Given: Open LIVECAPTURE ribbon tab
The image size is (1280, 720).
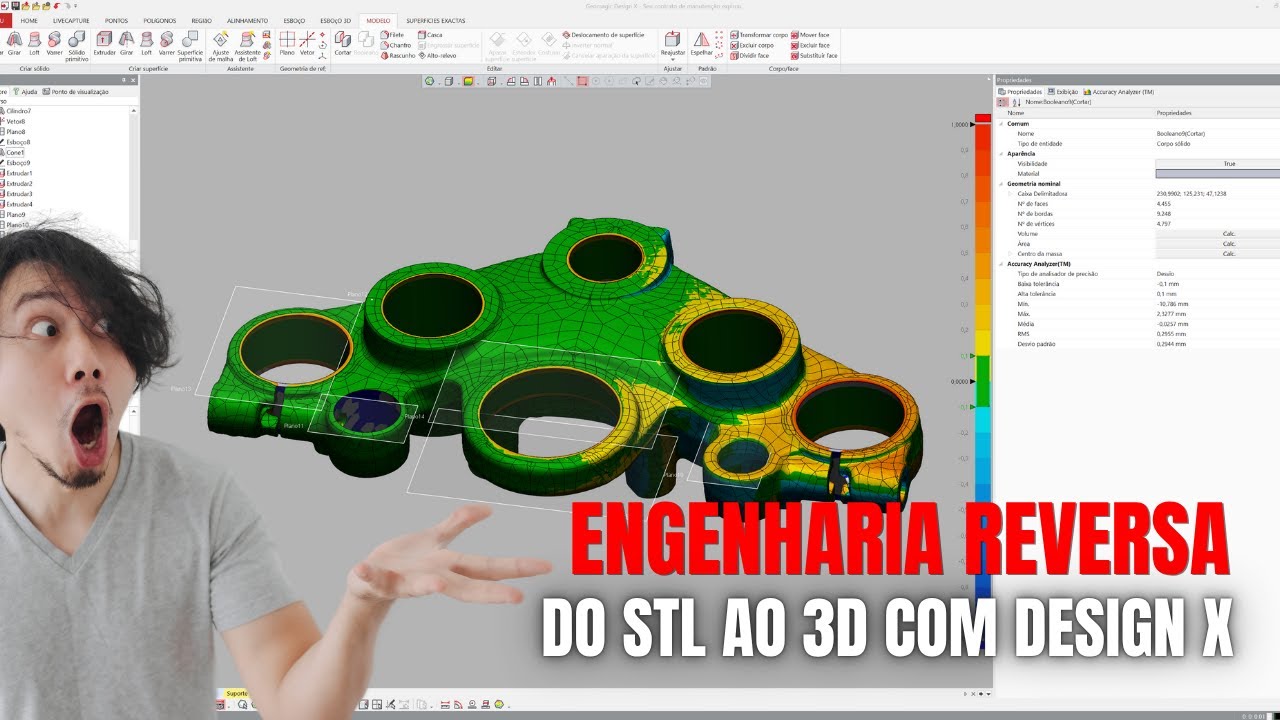Looking at the screenshot, I should 71,20.
